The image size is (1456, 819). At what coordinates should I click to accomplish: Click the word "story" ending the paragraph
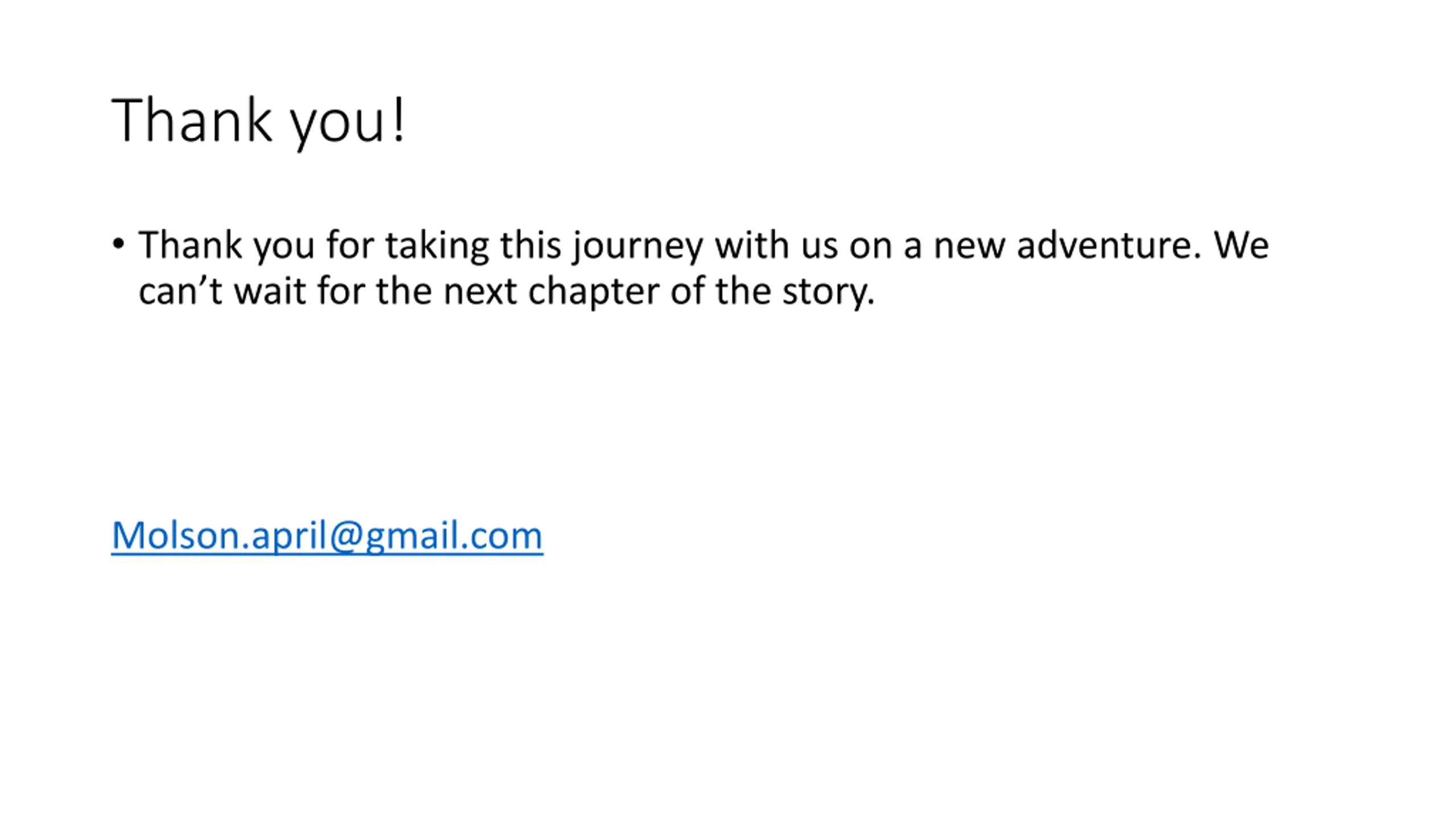click(825, 293)
